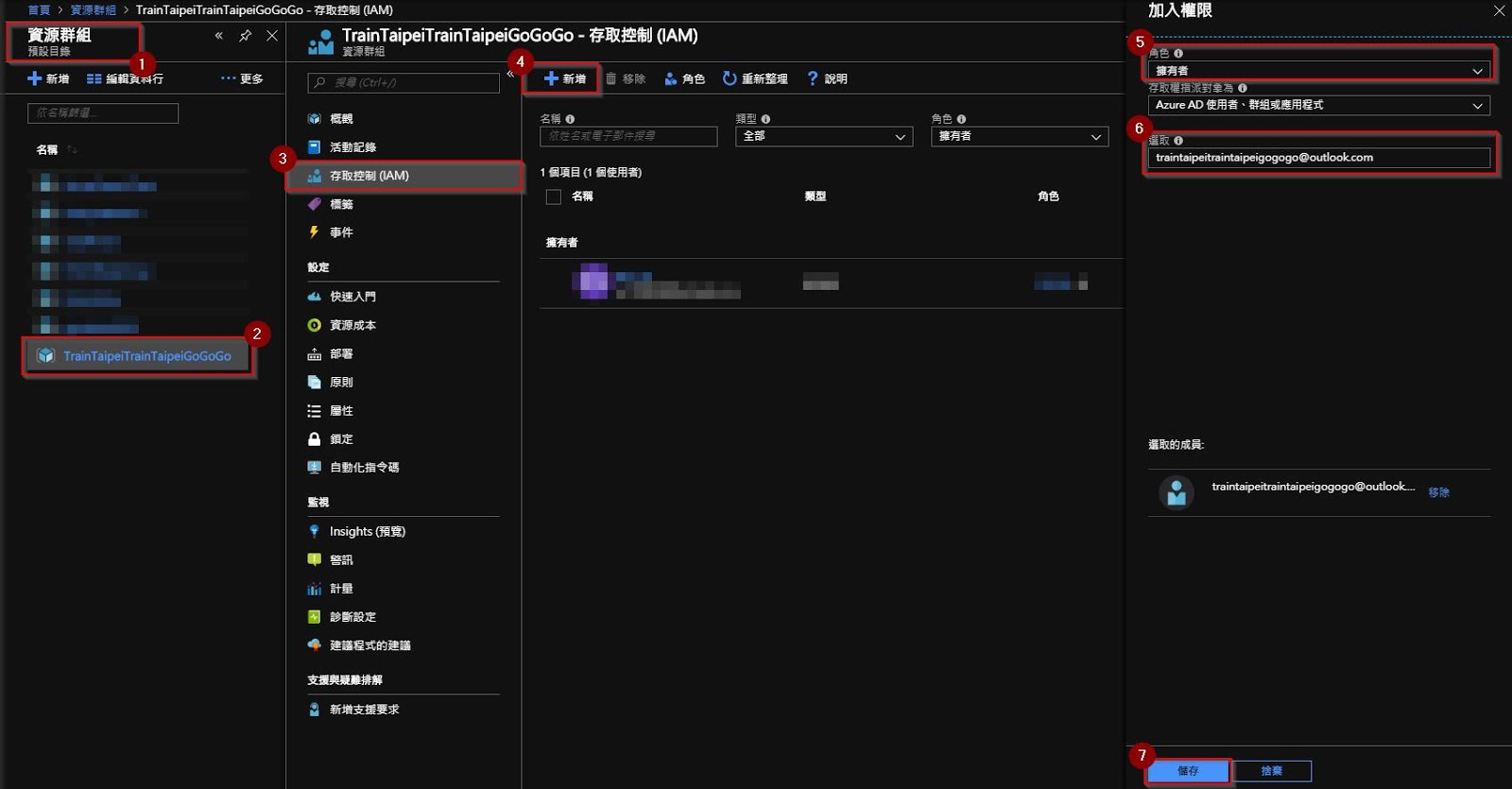
Task: Click the selected member avatar icon
Action: (x=1177, y=492)
